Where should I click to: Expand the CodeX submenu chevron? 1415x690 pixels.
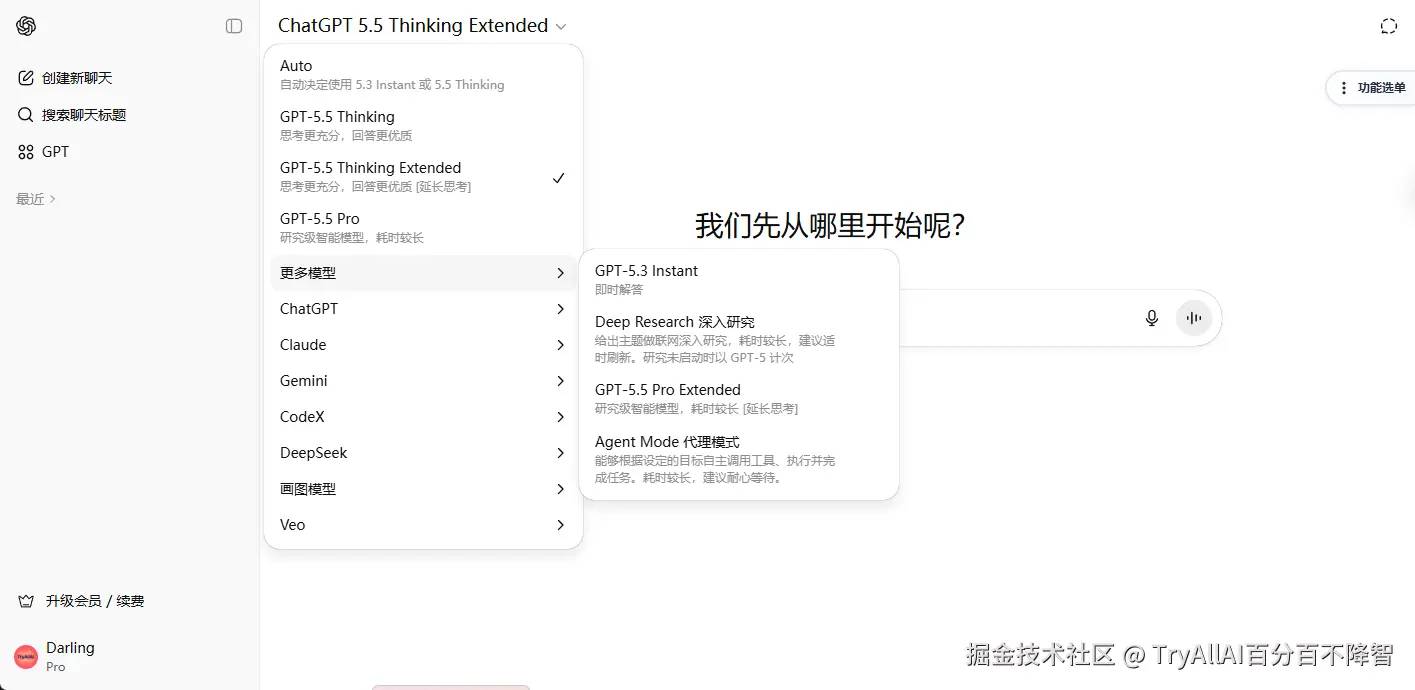point(560,417)
